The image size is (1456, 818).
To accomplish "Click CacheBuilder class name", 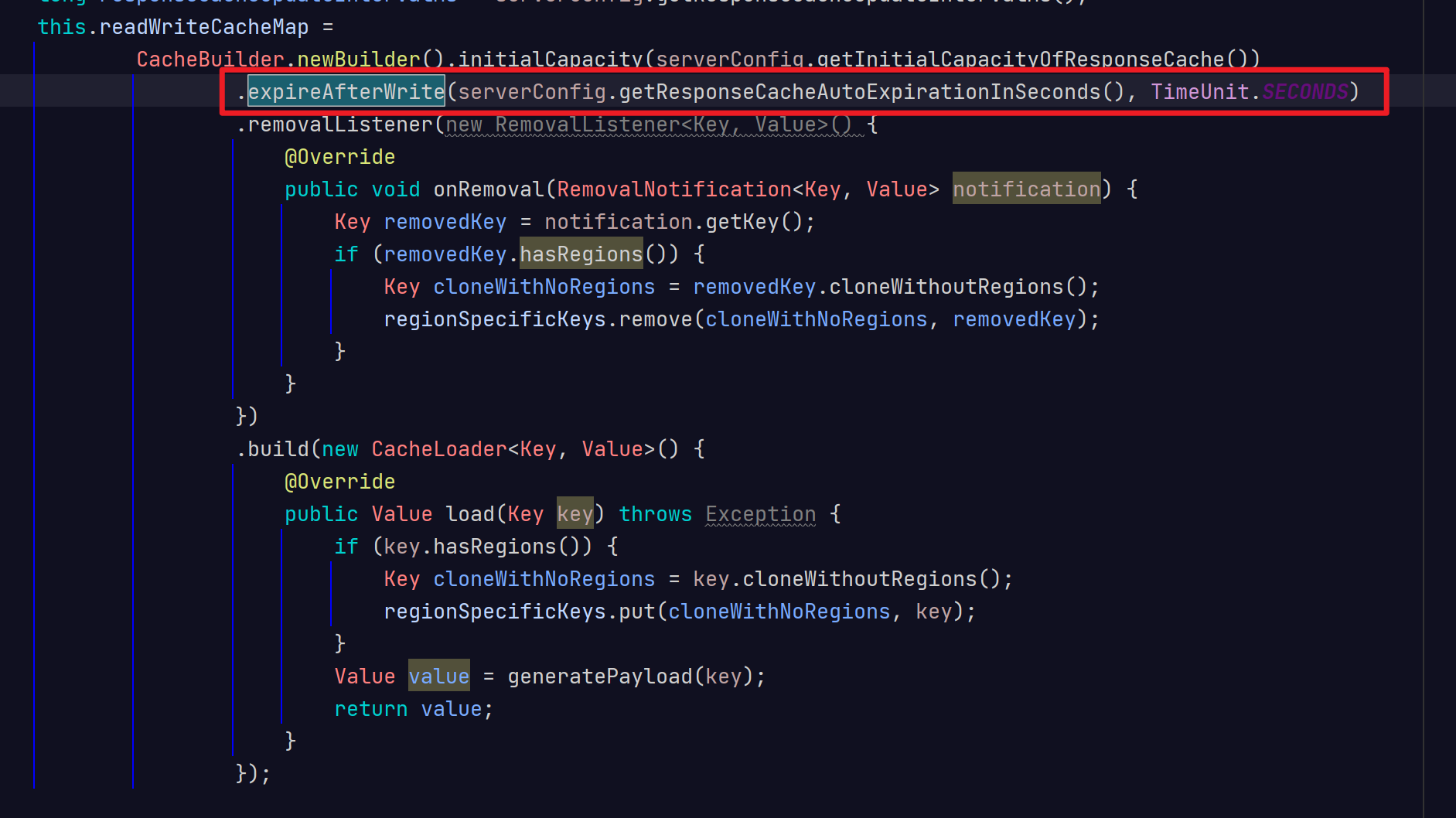I will [x=210, y=60].
